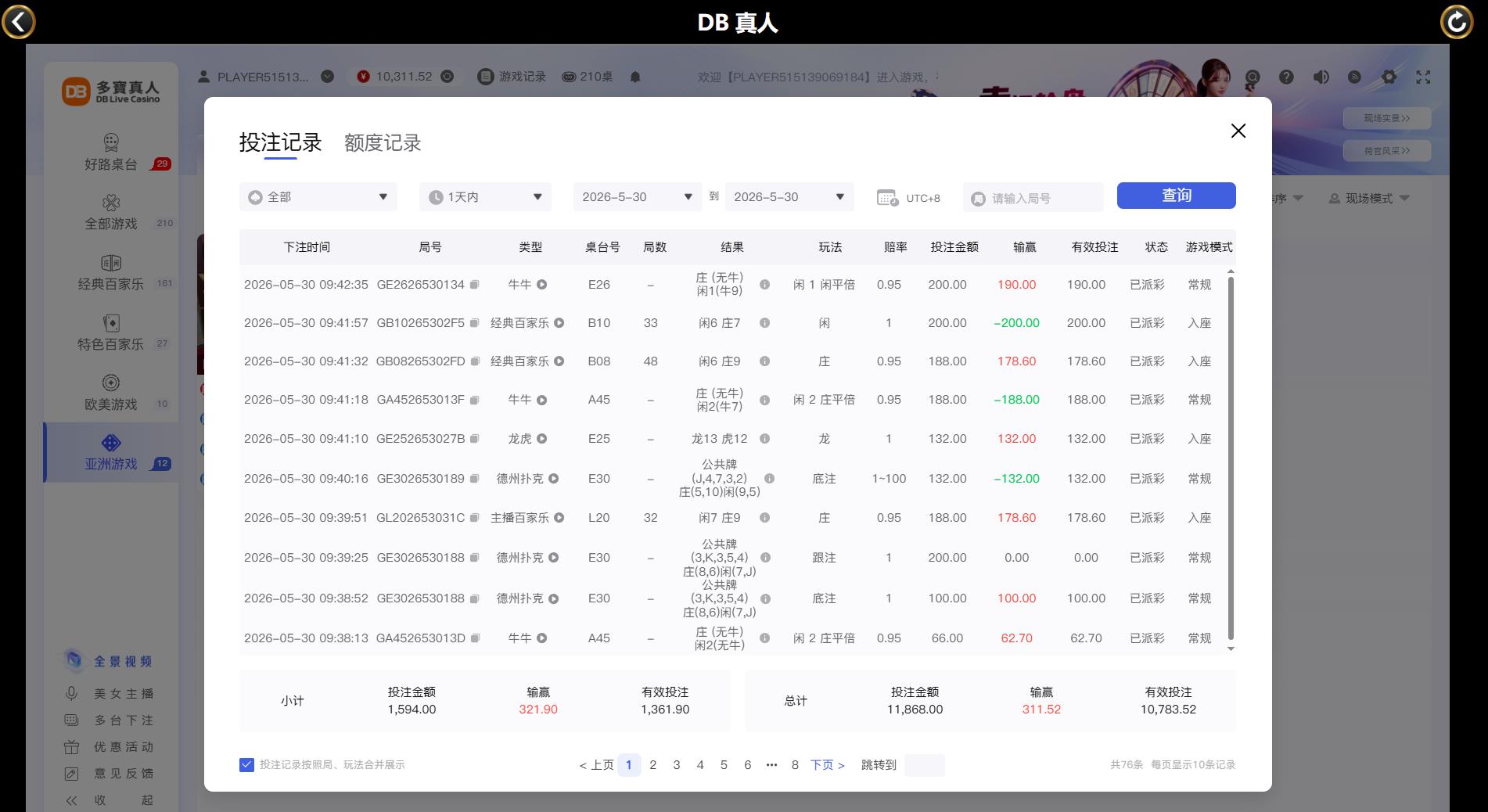
Task: Open 经典百家乐 in sidebar
Action: (111, 273)
